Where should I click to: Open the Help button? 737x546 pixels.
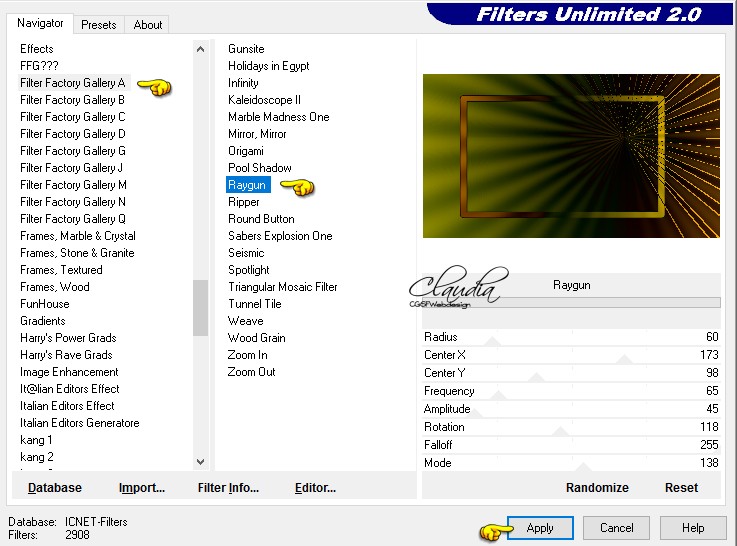coord(693,528)
